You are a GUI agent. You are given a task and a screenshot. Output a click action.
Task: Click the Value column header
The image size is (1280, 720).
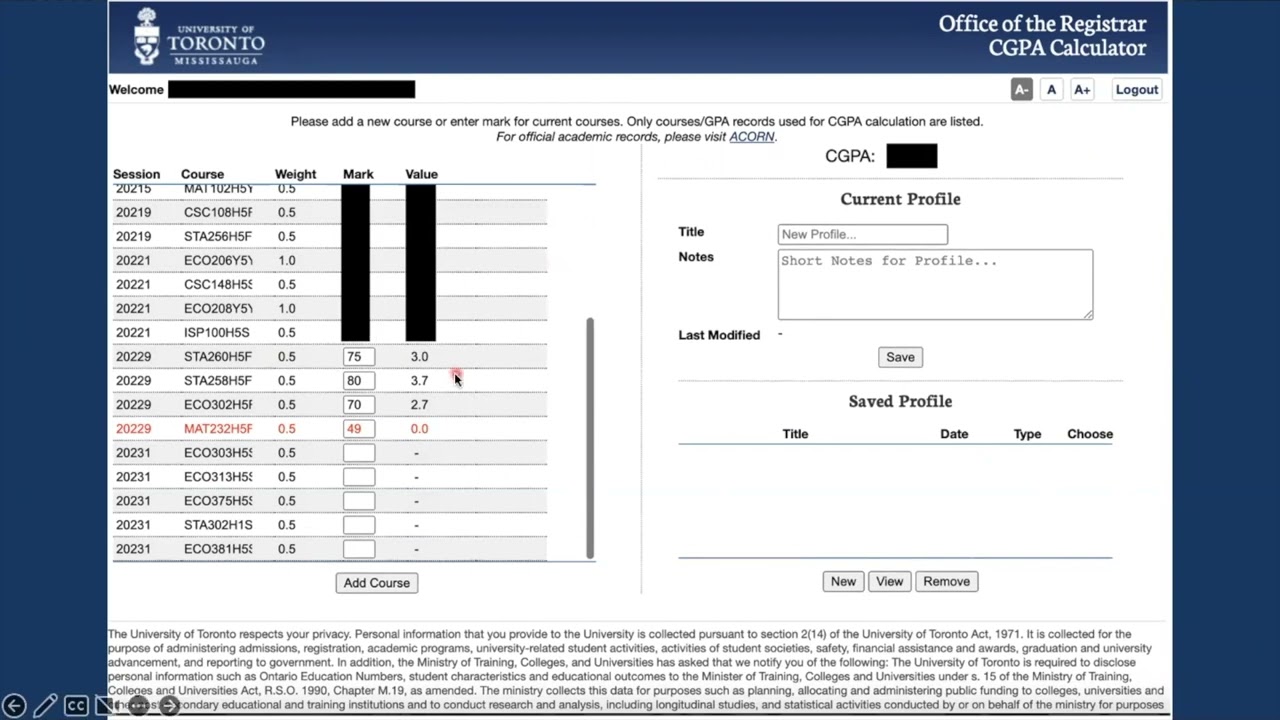[x=421, y=174]
